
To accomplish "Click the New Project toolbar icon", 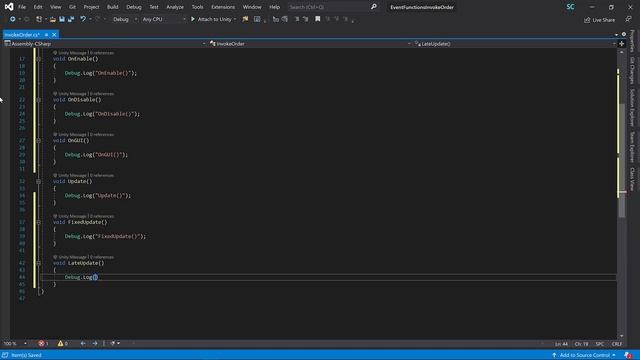I will pyautogui.click(x=39, y=19).
